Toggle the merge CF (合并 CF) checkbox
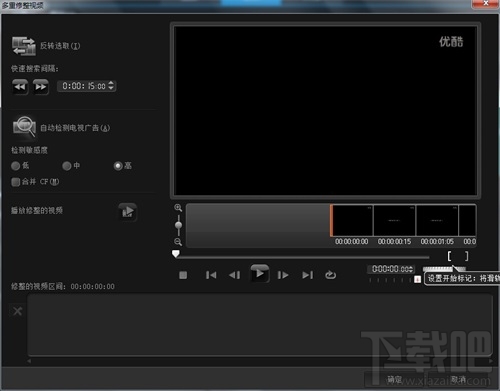 click(15, 182)
